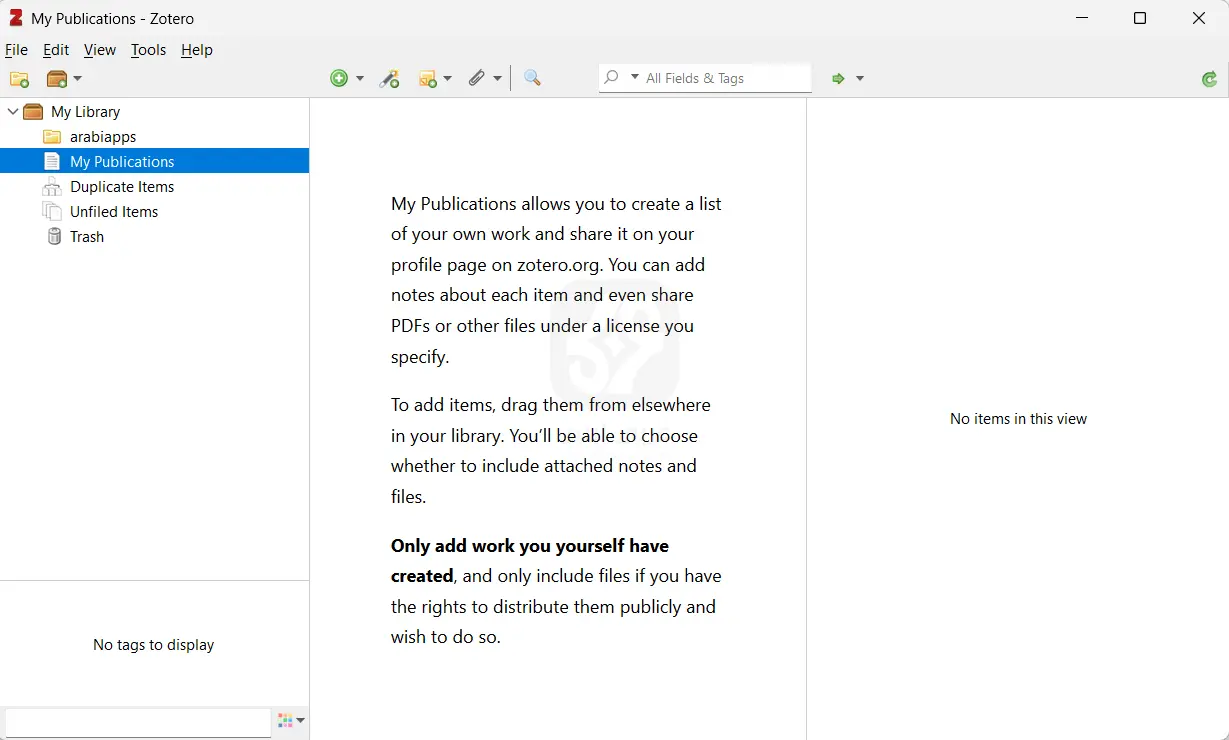Open the New Note dropdown arrow
1229x740 pixels.
coord(448,78)
